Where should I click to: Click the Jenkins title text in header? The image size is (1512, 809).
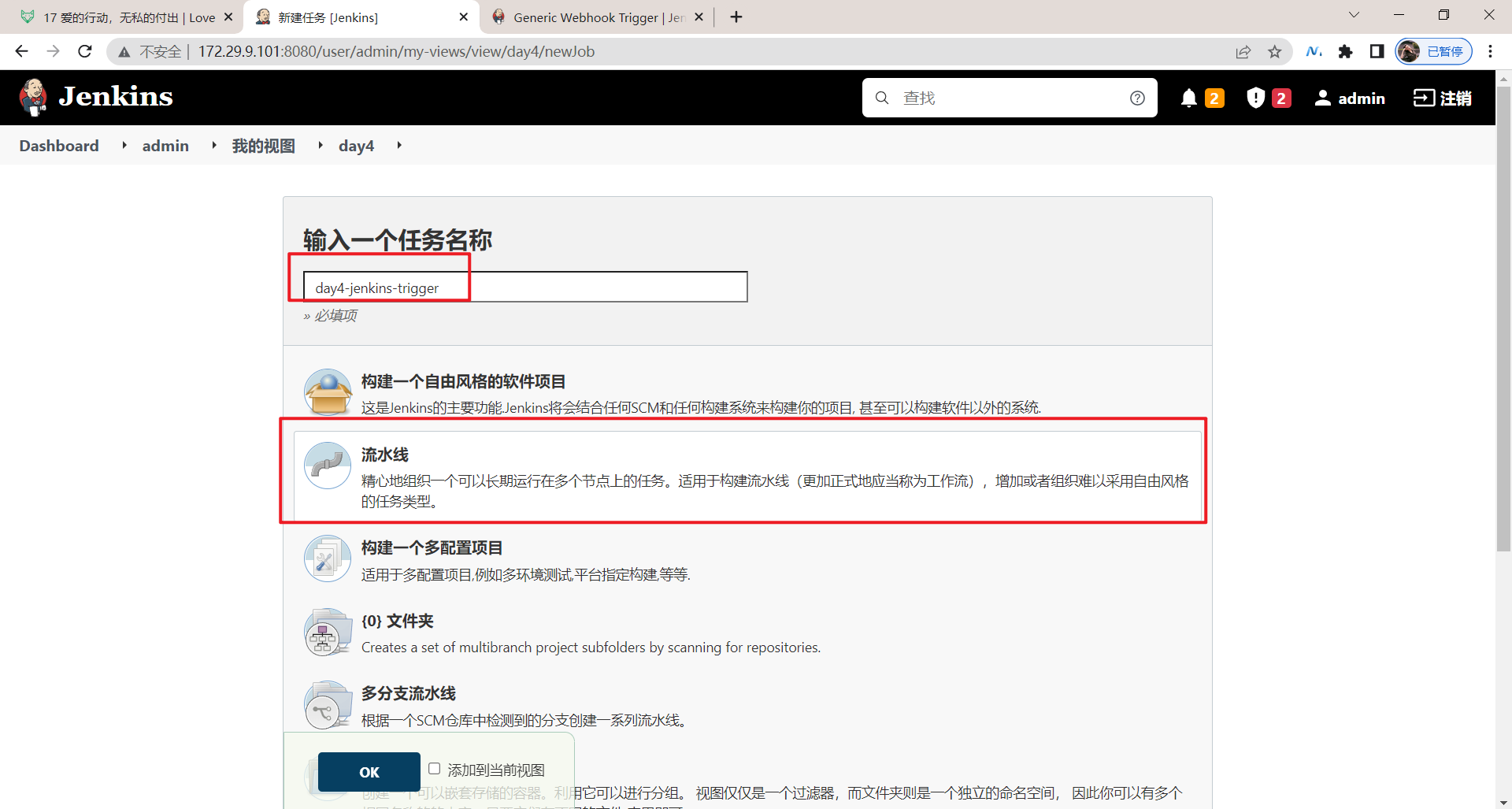[116, 96]
